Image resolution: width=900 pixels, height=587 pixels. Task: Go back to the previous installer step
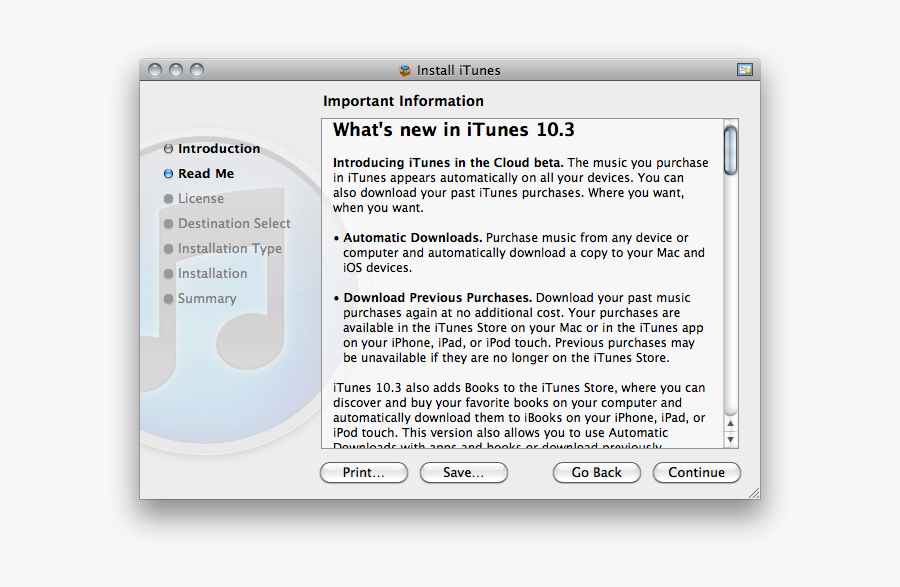point(596,473)
